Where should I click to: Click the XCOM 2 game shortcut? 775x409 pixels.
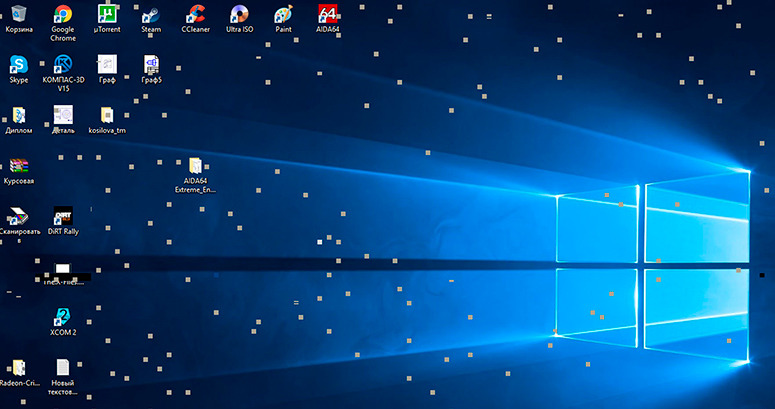(x=63, y=317)
